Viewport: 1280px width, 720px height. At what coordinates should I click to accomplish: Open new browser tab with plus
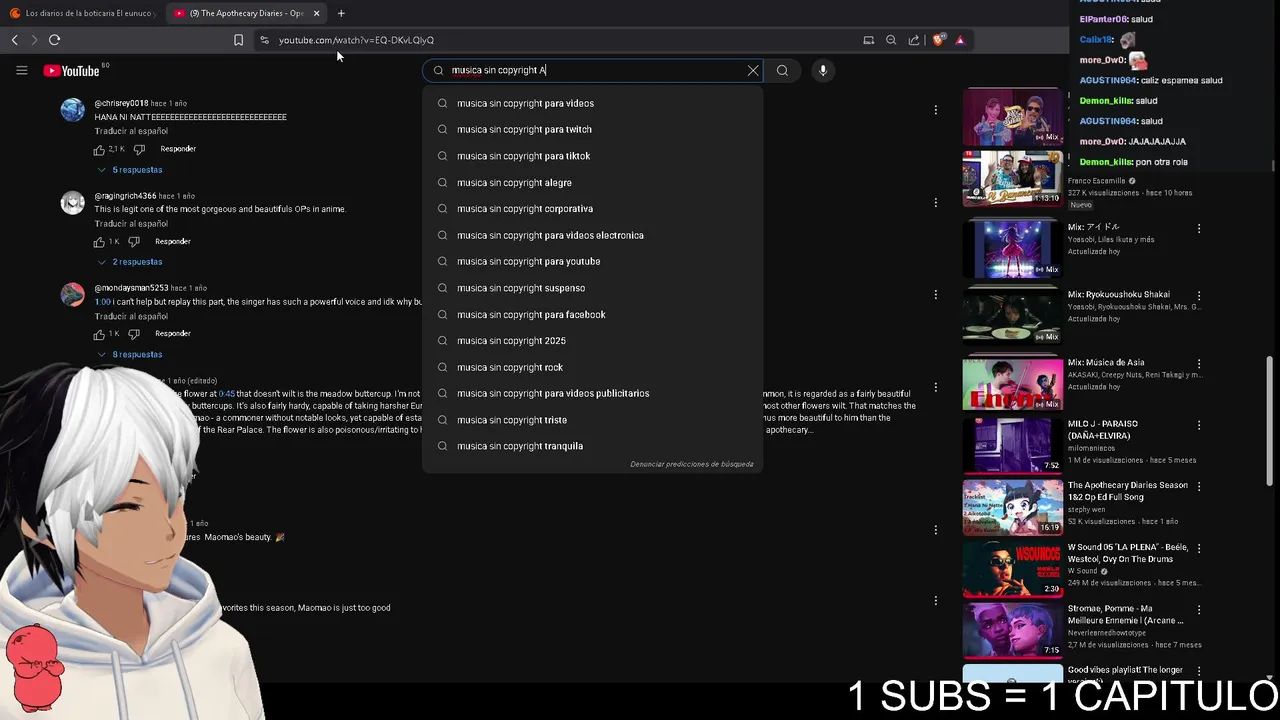341,13
